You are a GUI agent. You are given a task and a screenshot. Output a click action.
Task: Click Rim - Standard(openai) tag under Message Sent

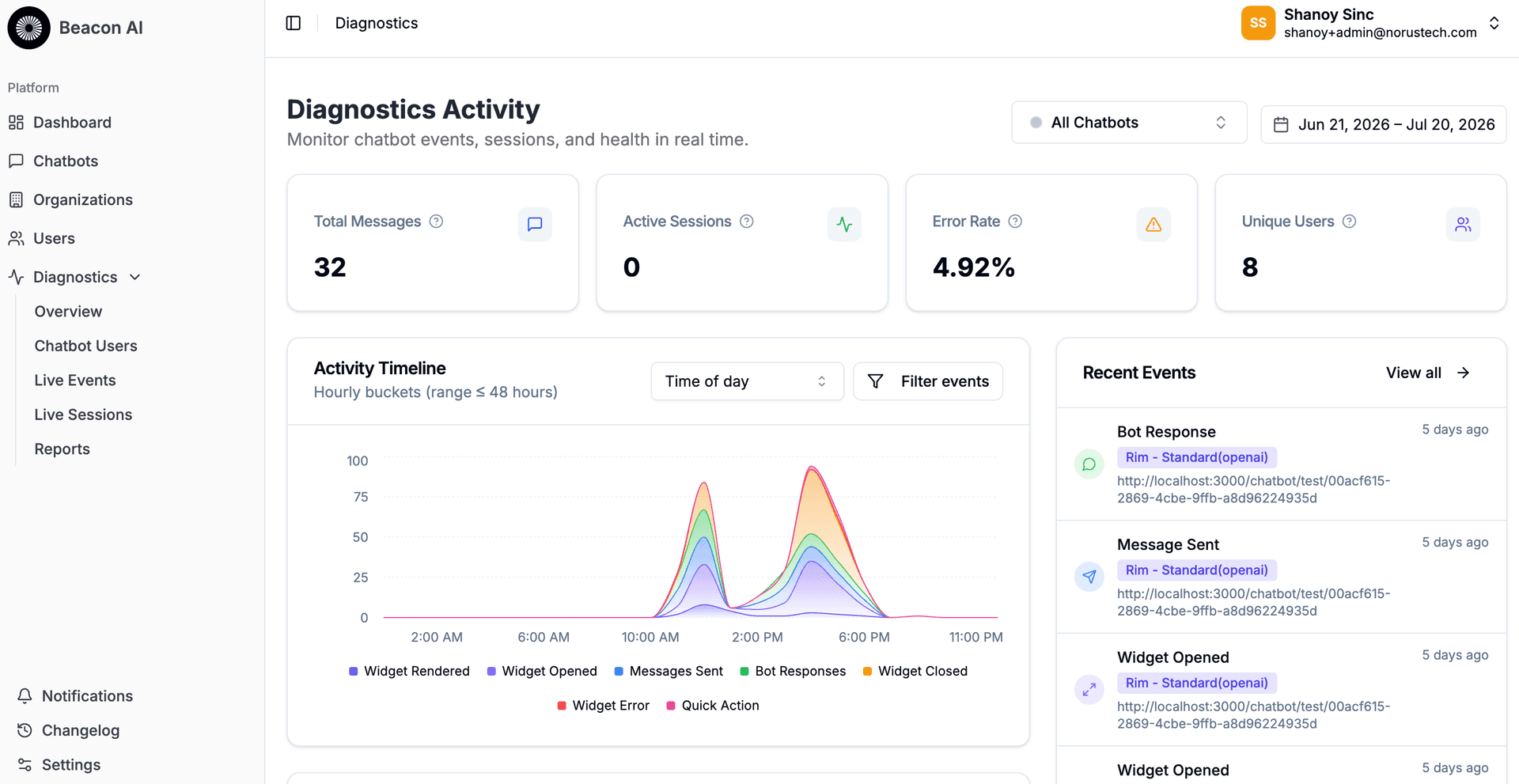(1197, 570)
